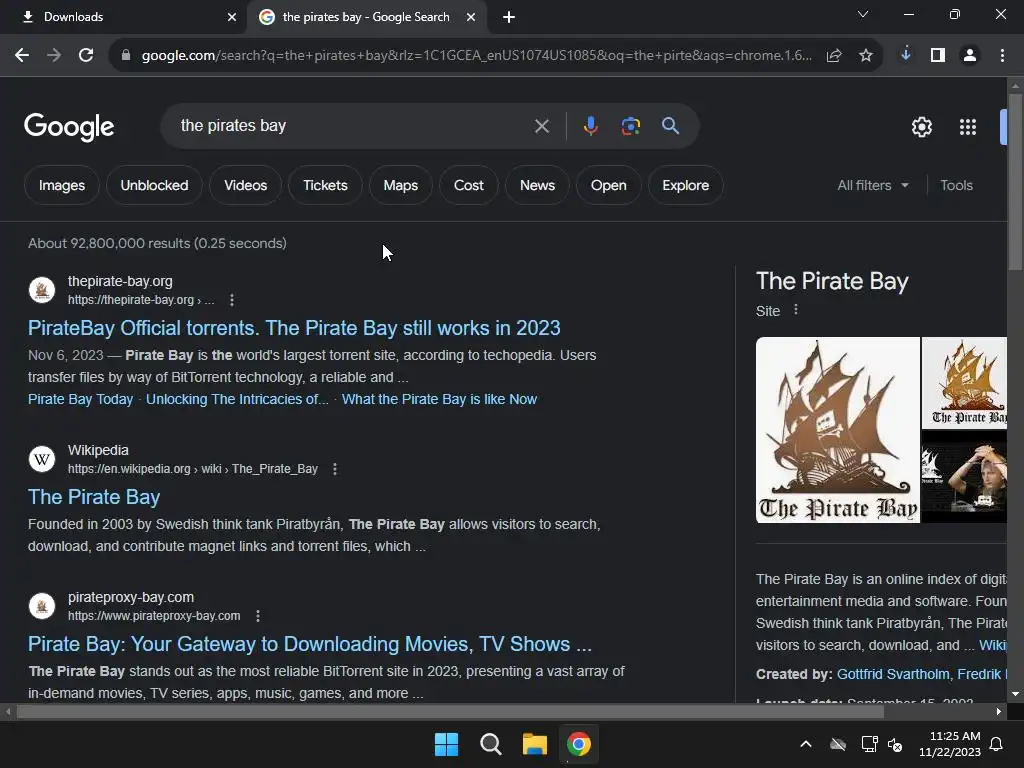View site information via the padlock icon

point(126,56)
